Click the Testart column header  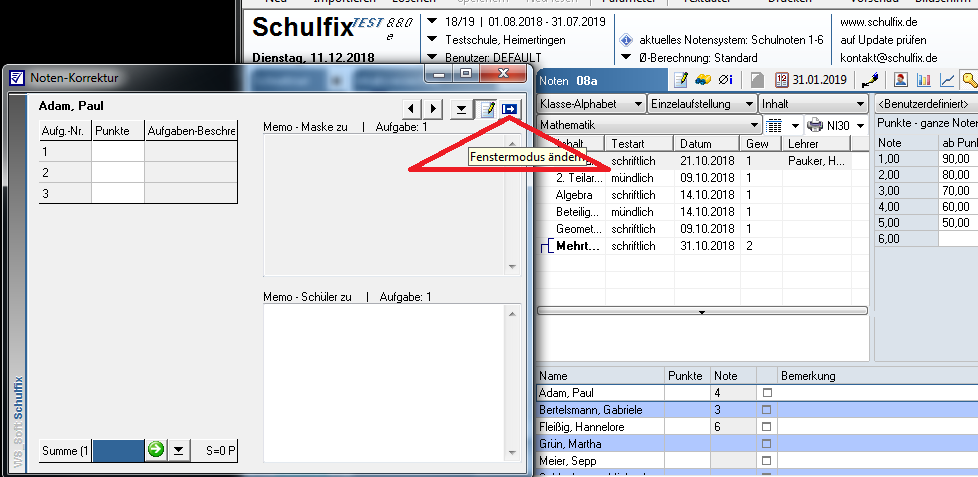click(x=639, y=143)
